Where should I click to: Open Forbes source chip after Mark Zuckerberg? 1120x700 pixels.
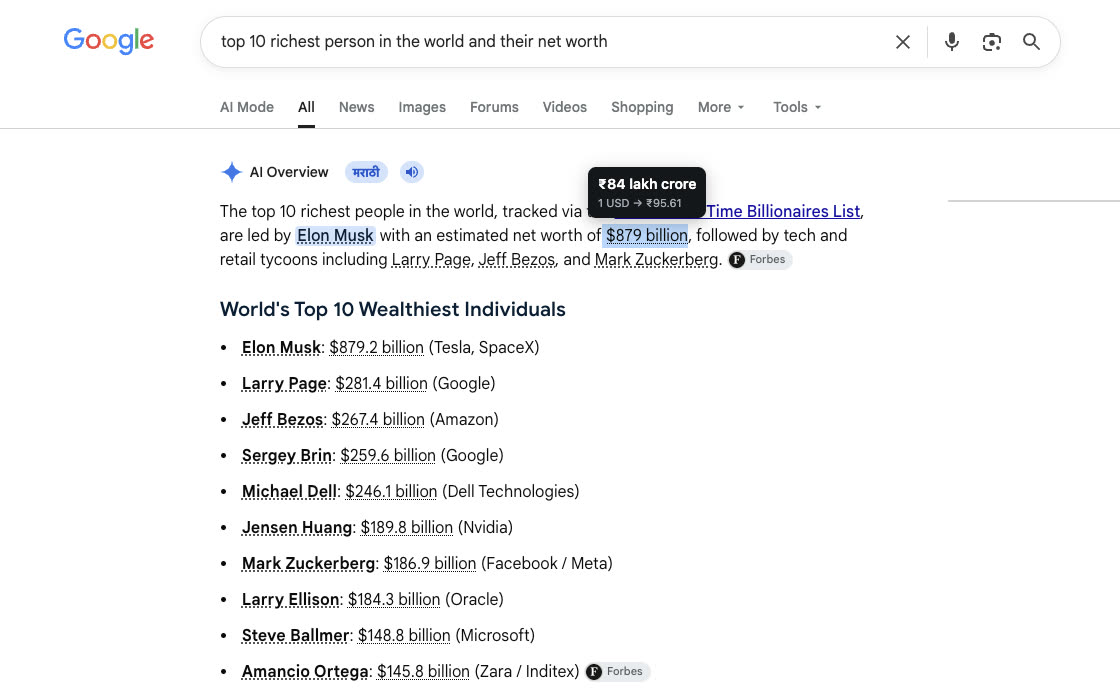click(x=760, y=259)
